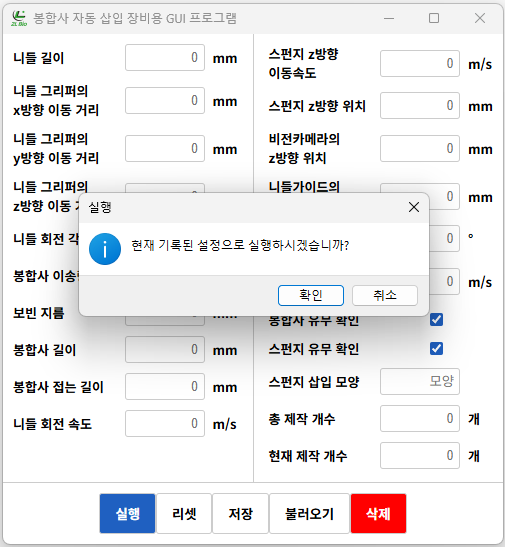505x547 pixels.
Task: Click the blue info icon in dialog
Action: (x=105, y=249)
